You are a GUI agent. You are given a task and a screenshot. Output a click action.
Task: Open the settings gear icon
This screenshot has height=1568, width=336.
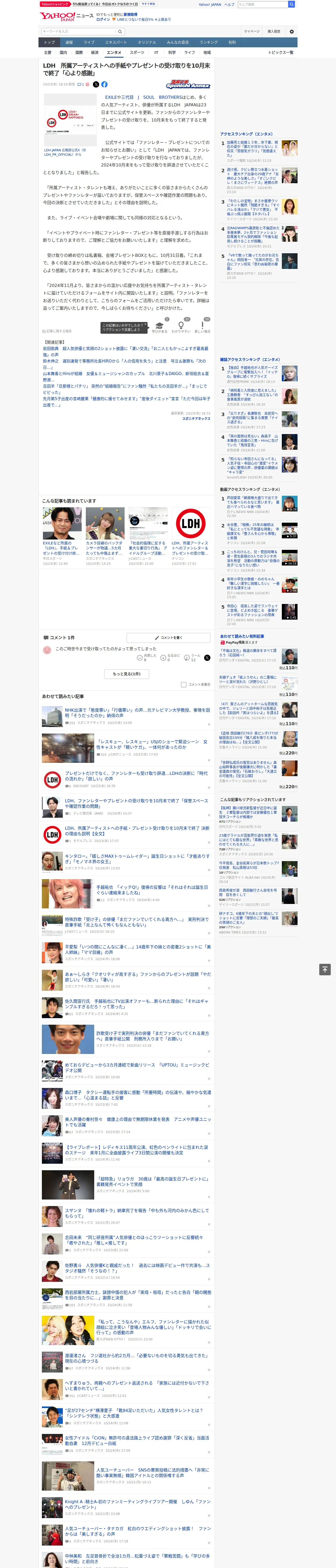tap(292, 31)
